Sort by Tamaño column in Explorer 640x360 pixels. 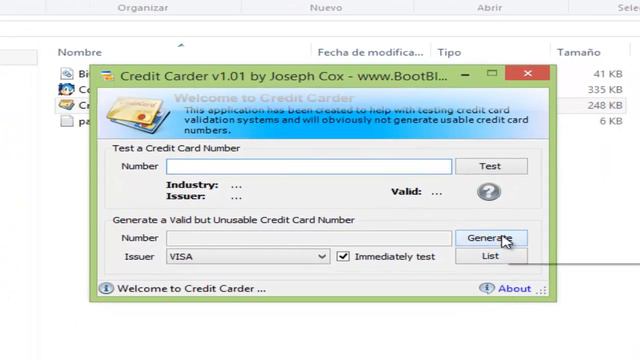pyautogui.click(x=578, y=52)
